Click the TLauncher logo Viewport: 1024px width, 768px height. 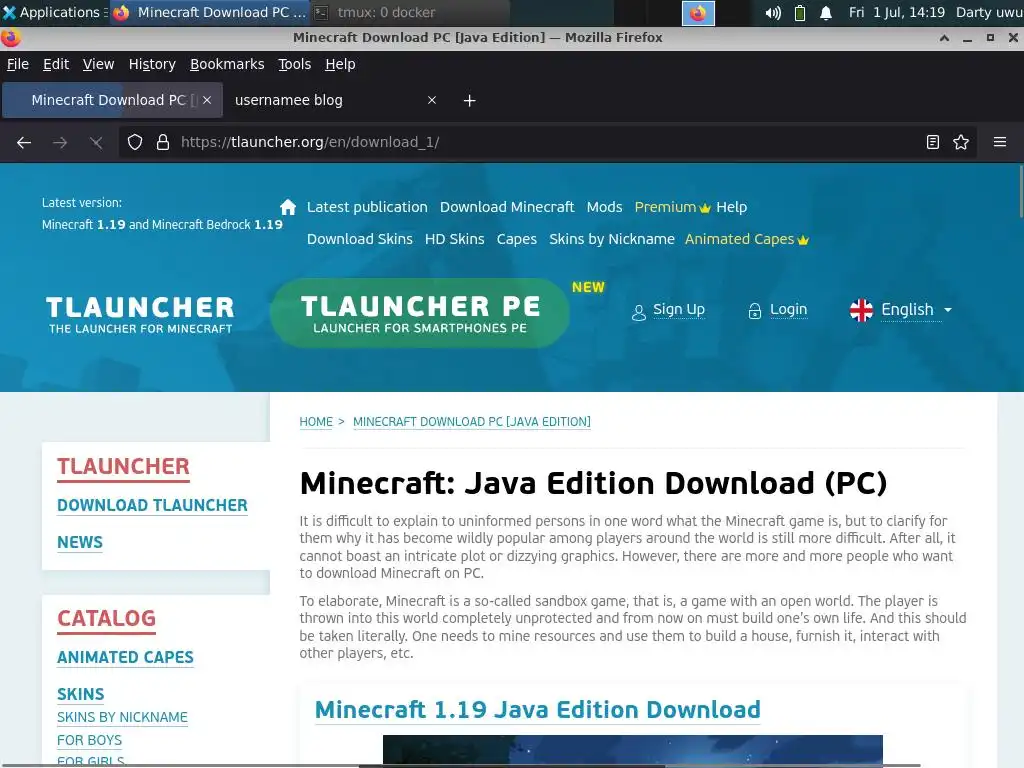(140, 315)
